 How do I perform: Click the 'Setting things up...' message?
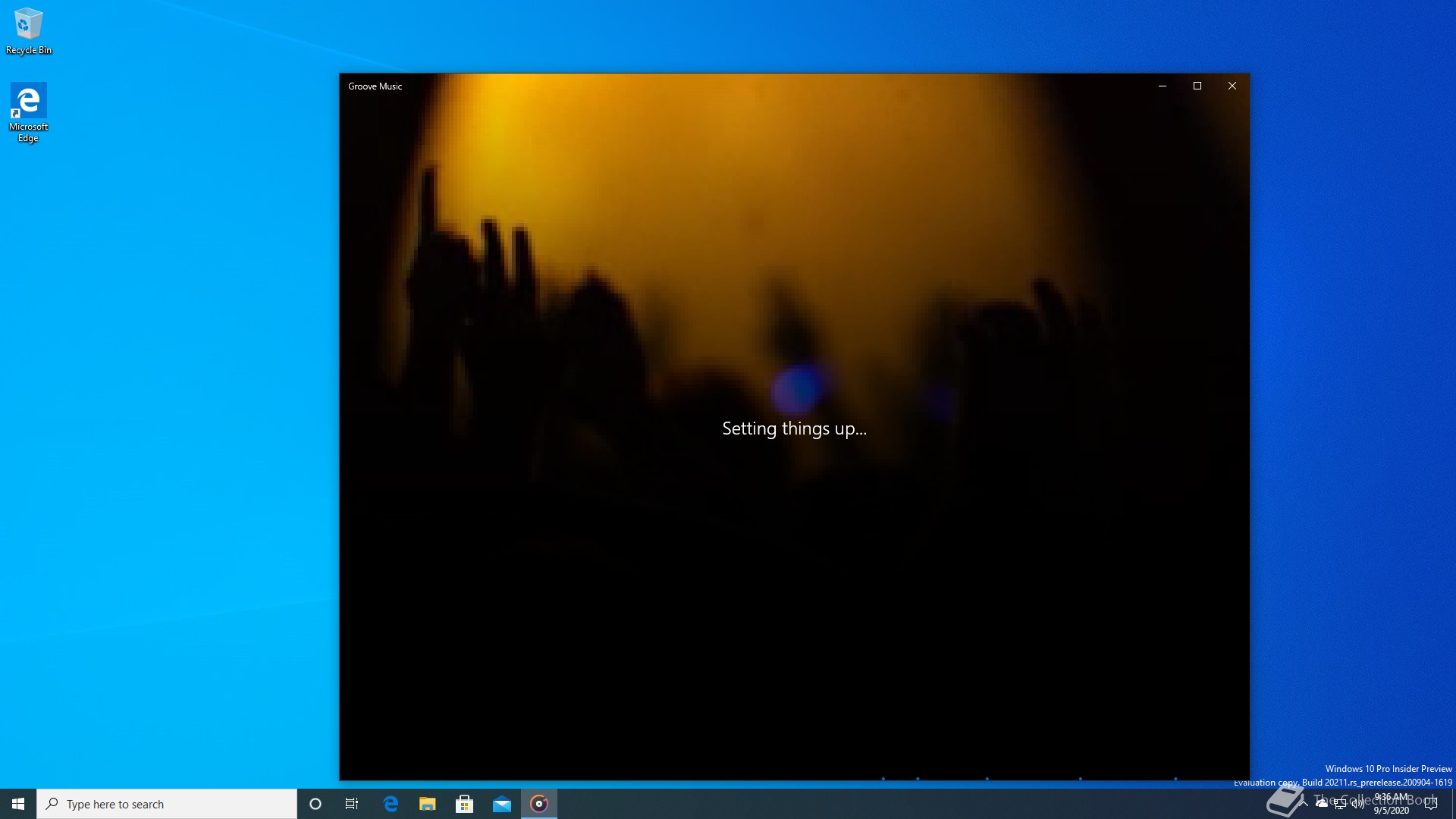tap(794, 428)
